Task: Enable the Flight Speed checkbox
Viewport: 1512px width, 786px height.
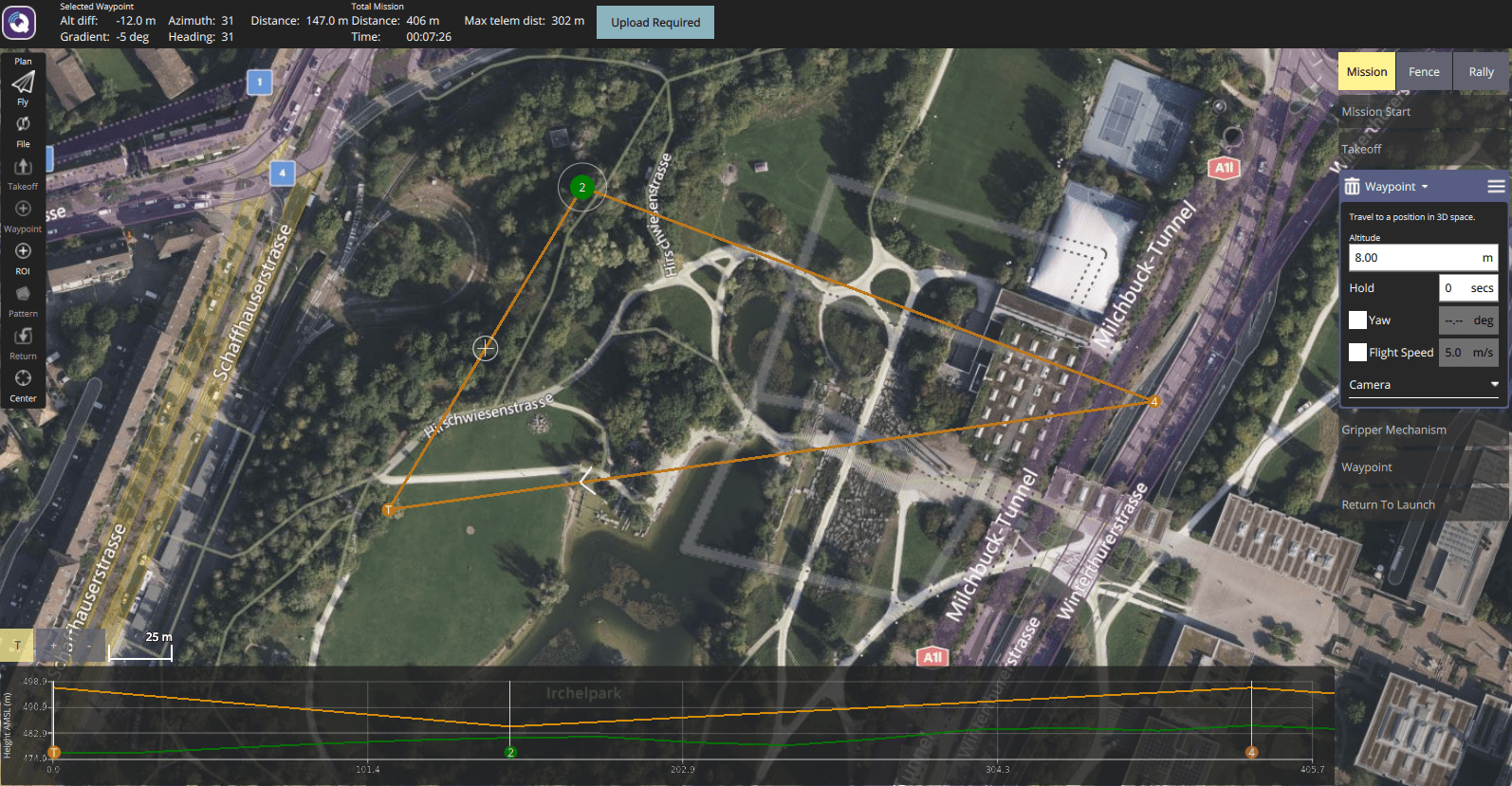Action: tap(1357, 353)
